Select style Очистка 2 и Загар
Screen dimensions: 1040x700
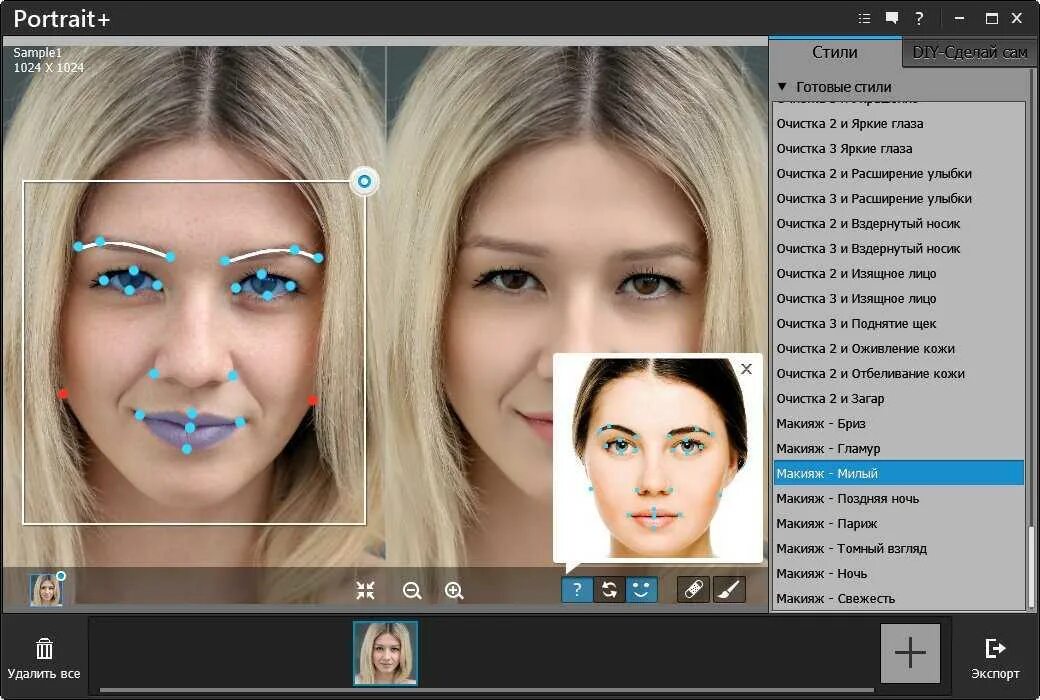[x=899, y=399]
